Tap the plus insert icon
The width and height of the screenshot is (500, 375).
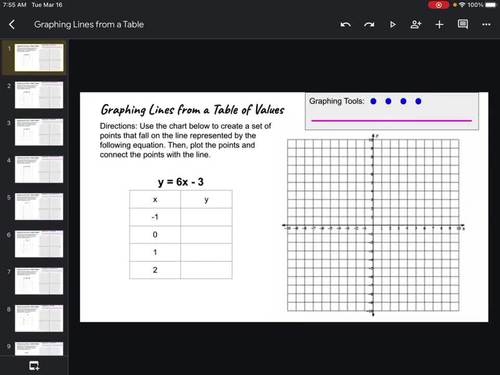pyautogui.click(x=439, y=24)
